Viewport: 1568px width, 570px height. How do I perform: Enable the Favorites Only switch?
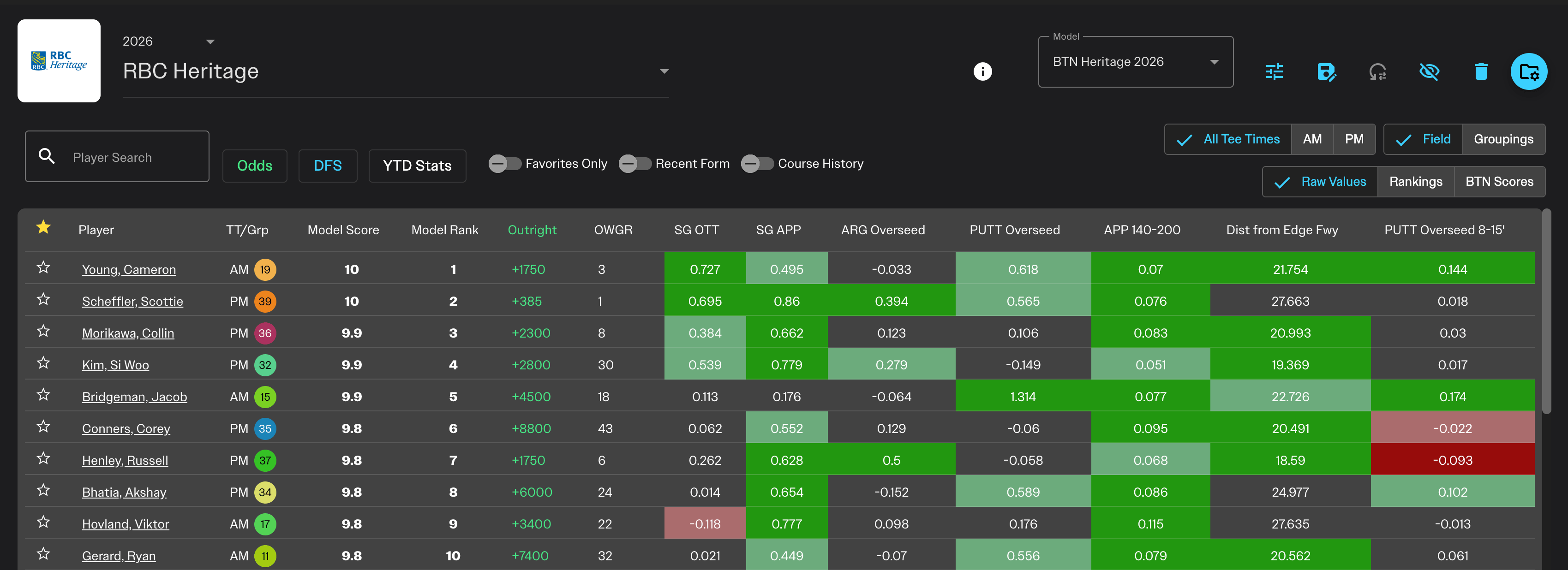tap(505, 164)
